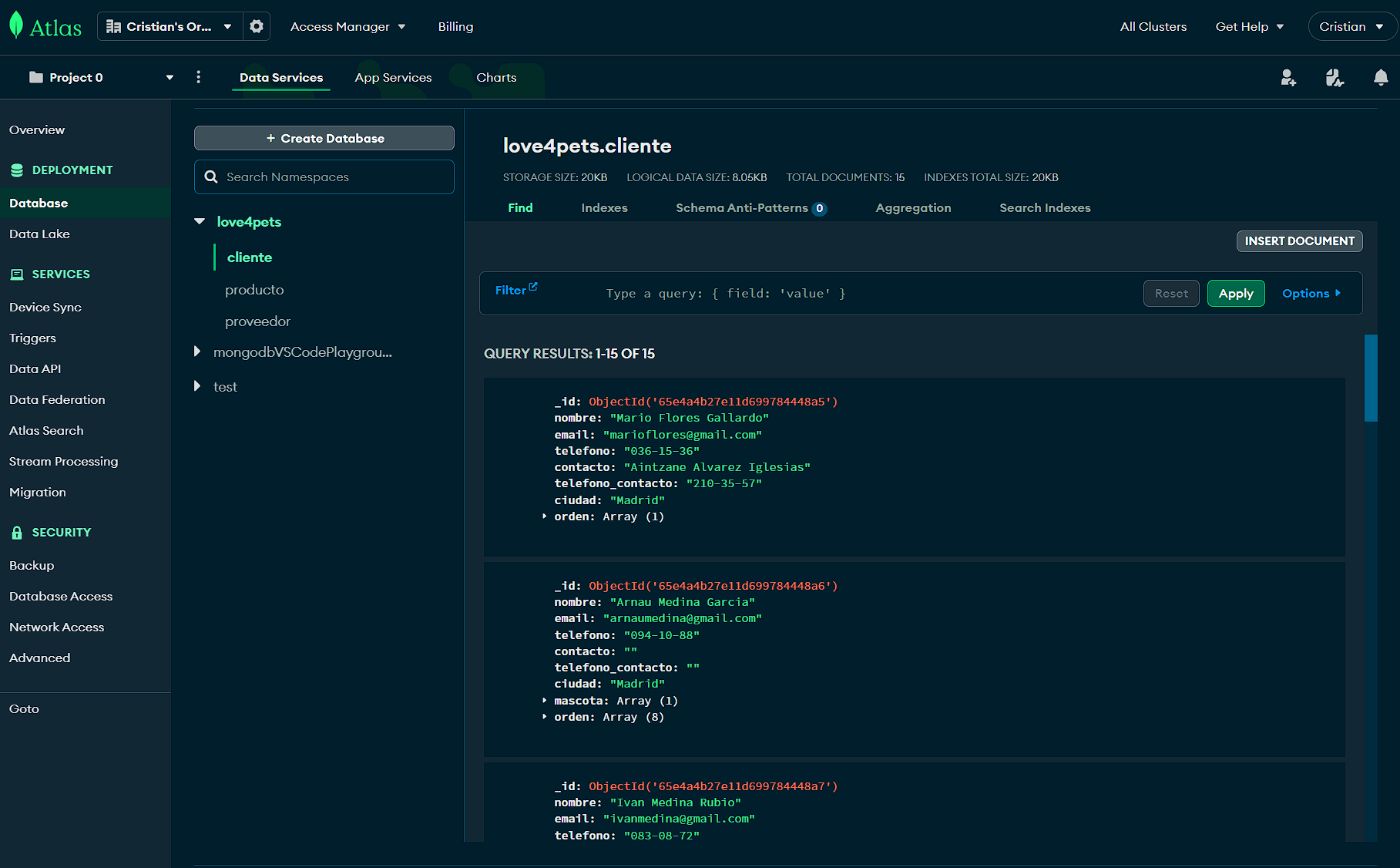Open Backup in the sidebar

click(x=32, y=565)
